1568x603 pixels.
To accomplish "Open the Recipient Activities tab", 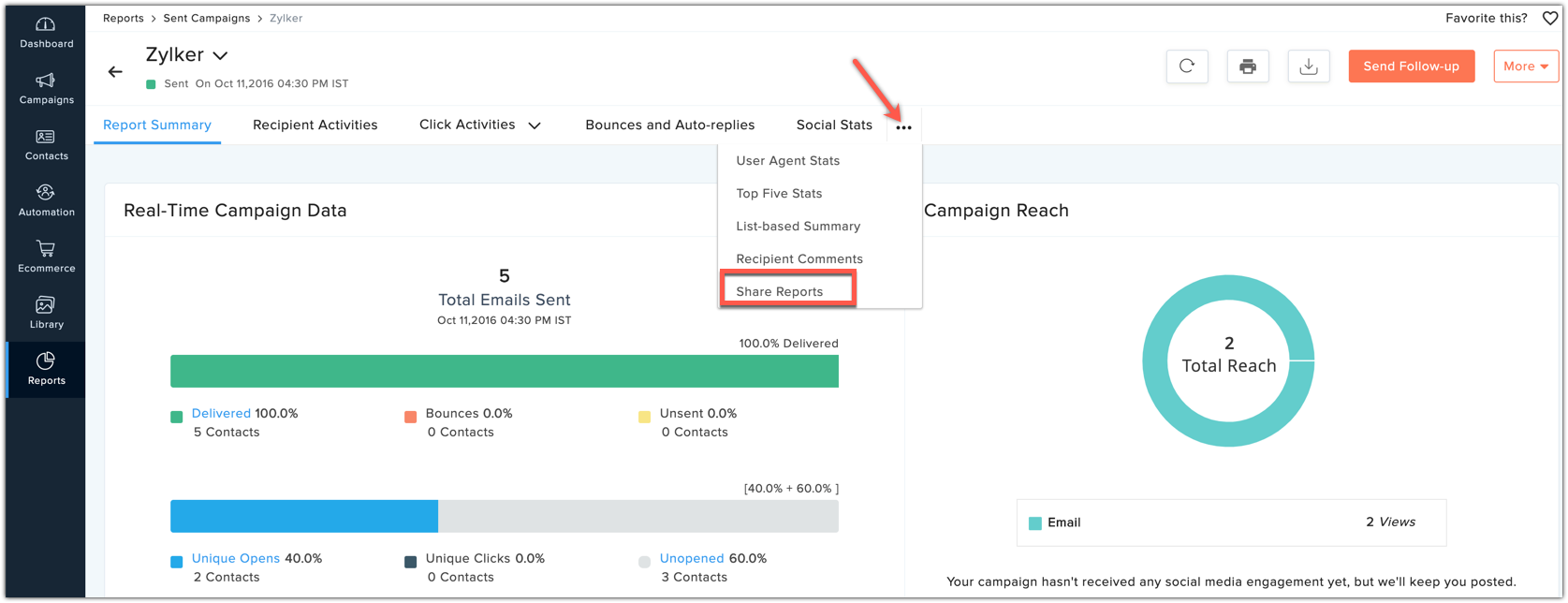I will pyautogui.click(x=315, y=125).
